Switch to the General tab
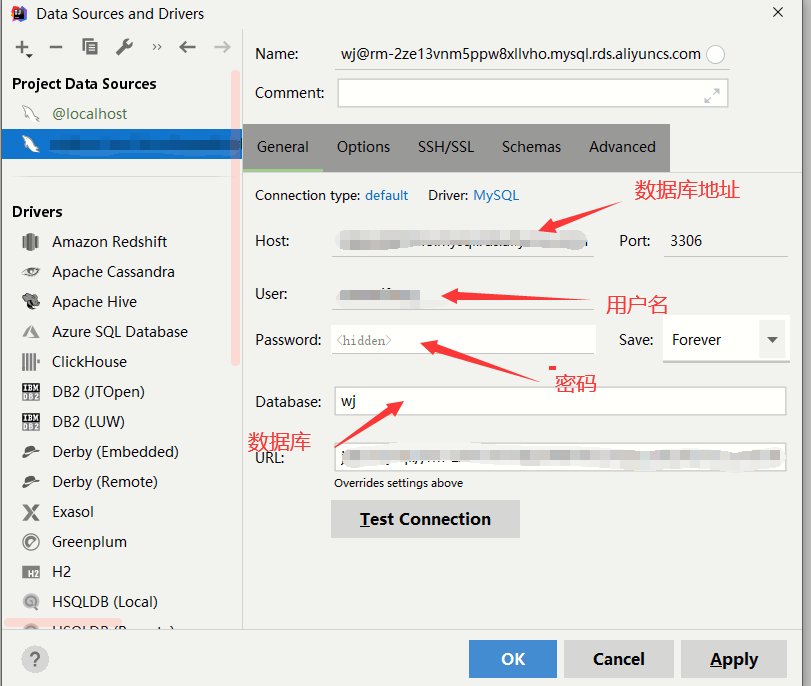The height and width of the screenshot is (686, 811). 283,147
